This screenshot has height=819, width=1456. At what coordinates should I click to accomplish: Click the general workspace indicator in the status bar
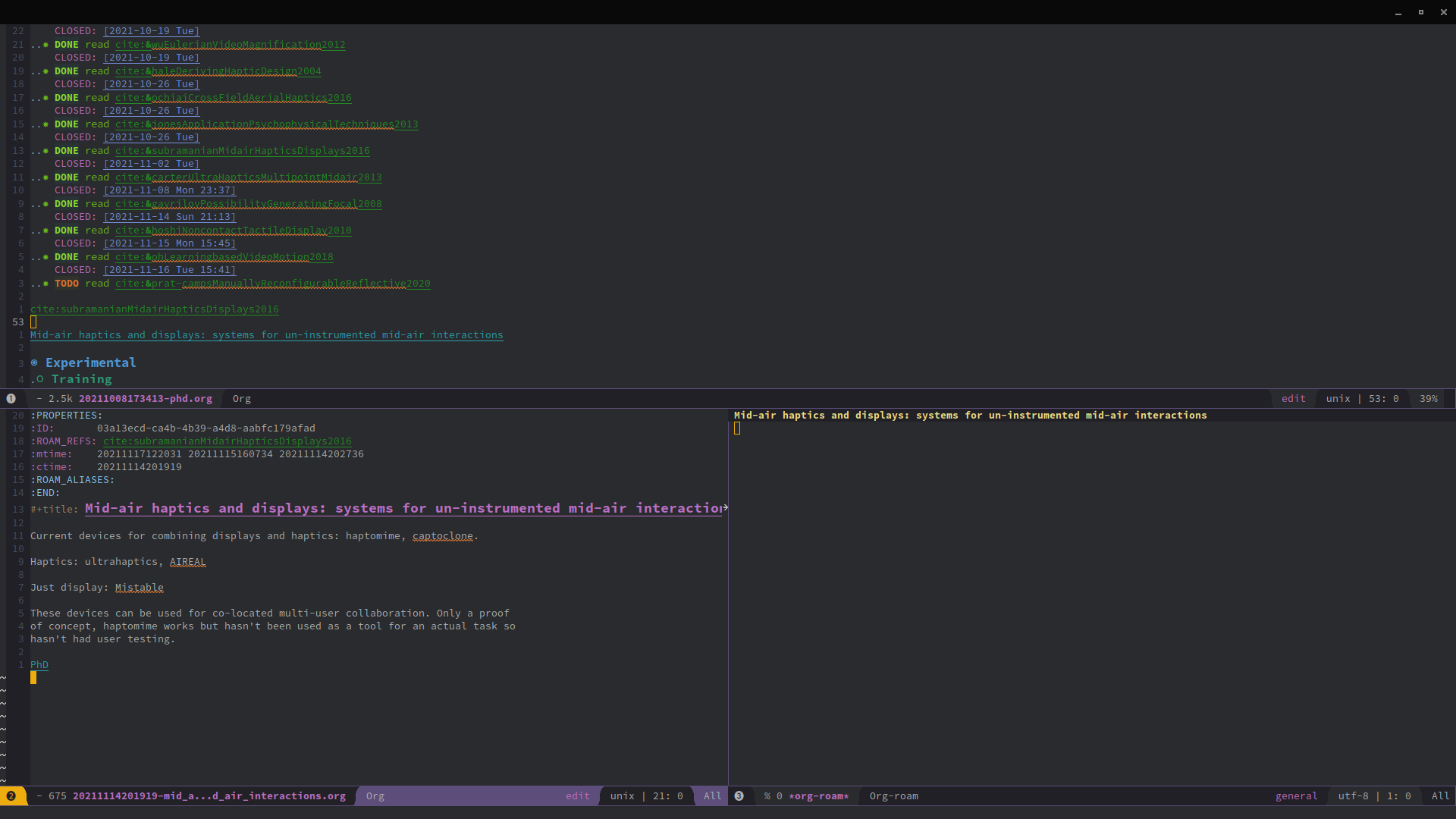tap(1296, 796)
